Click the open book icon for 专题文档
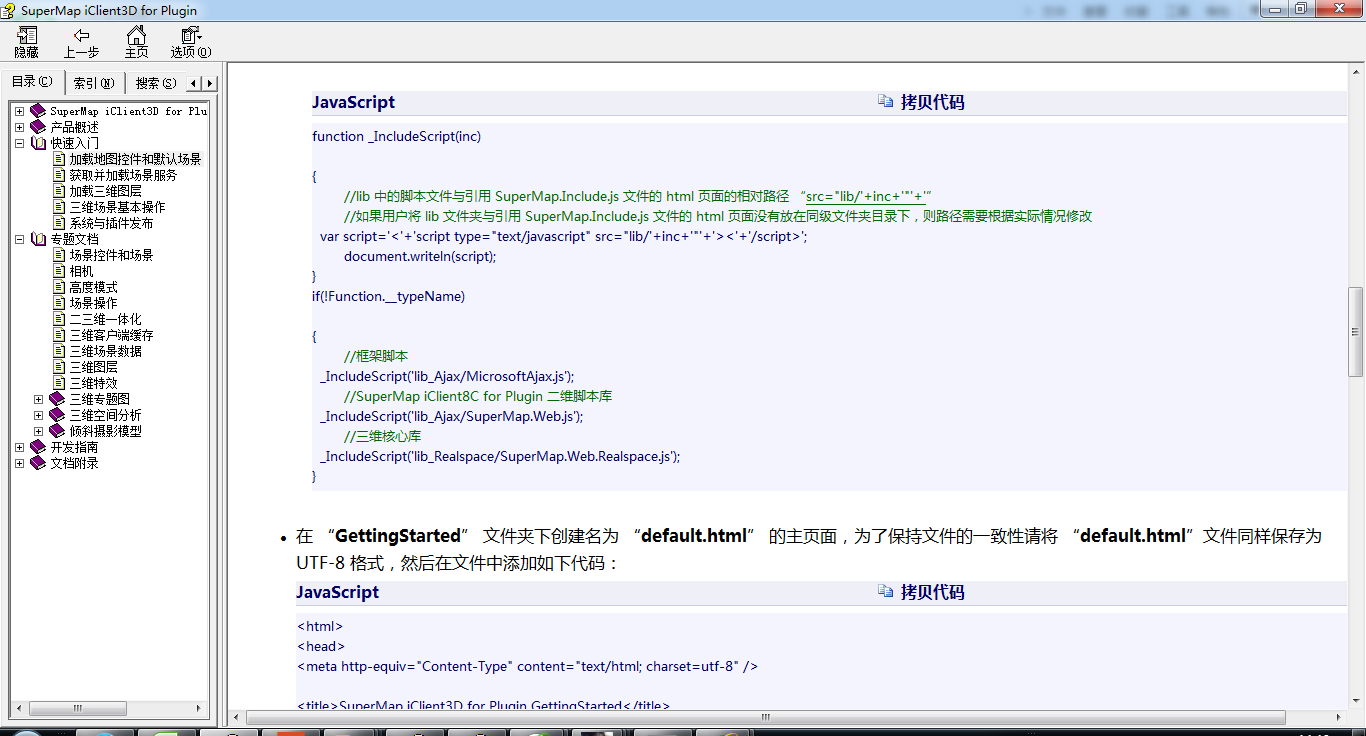This screenshot has width=1366, height=736. pos(38,239)
